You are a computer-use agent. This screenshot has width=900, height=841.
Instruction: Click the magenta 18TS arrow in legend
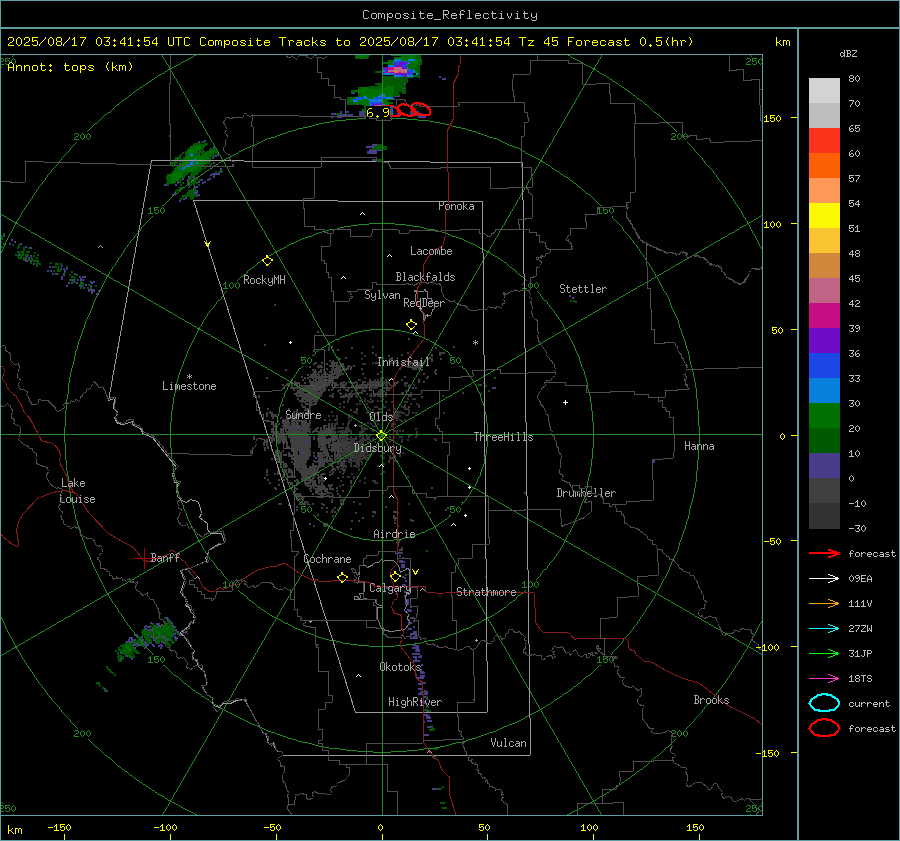(x=824, y=679)
